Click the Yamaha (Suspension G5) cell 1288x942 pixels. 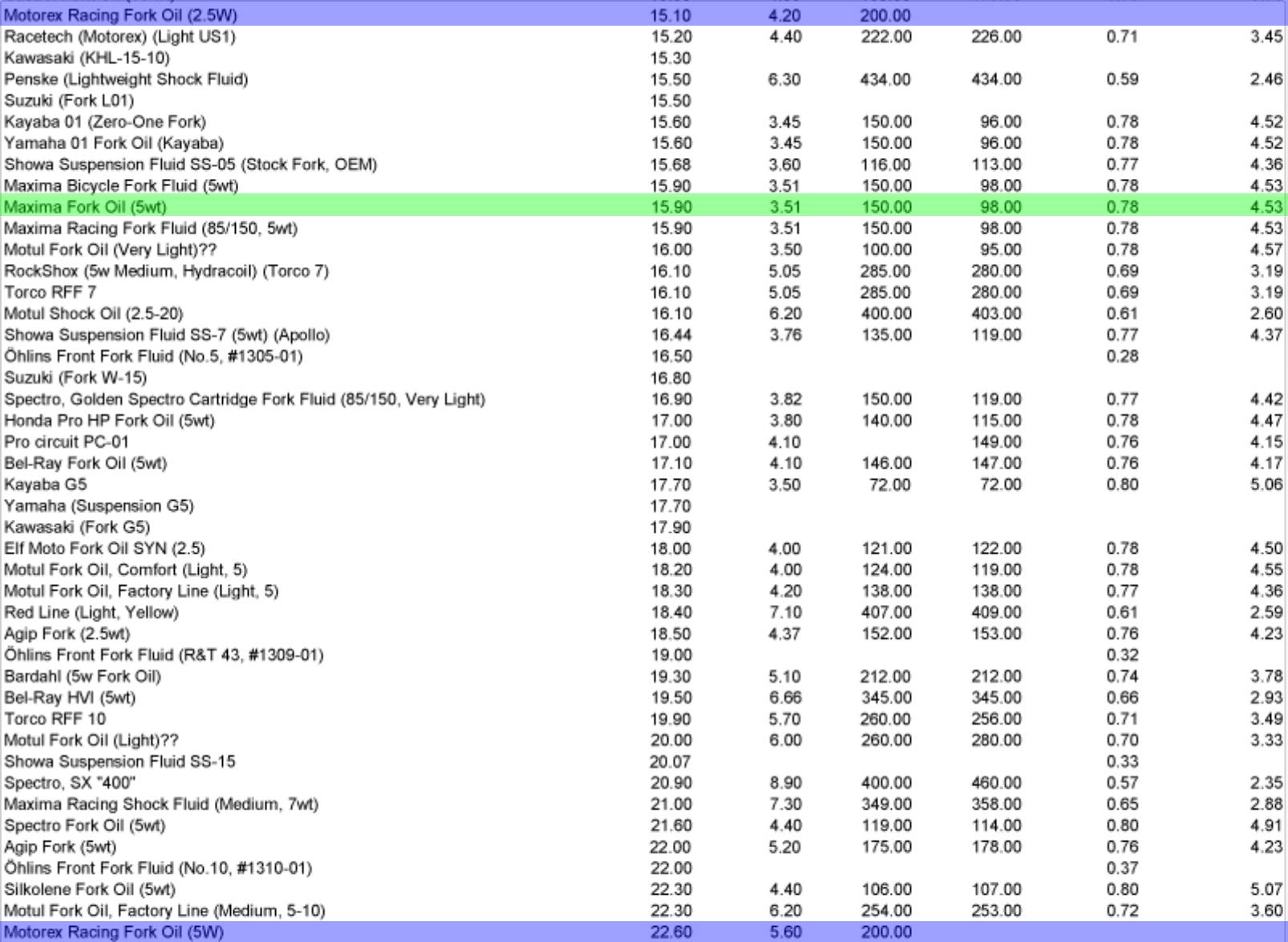tap(99, 506)
